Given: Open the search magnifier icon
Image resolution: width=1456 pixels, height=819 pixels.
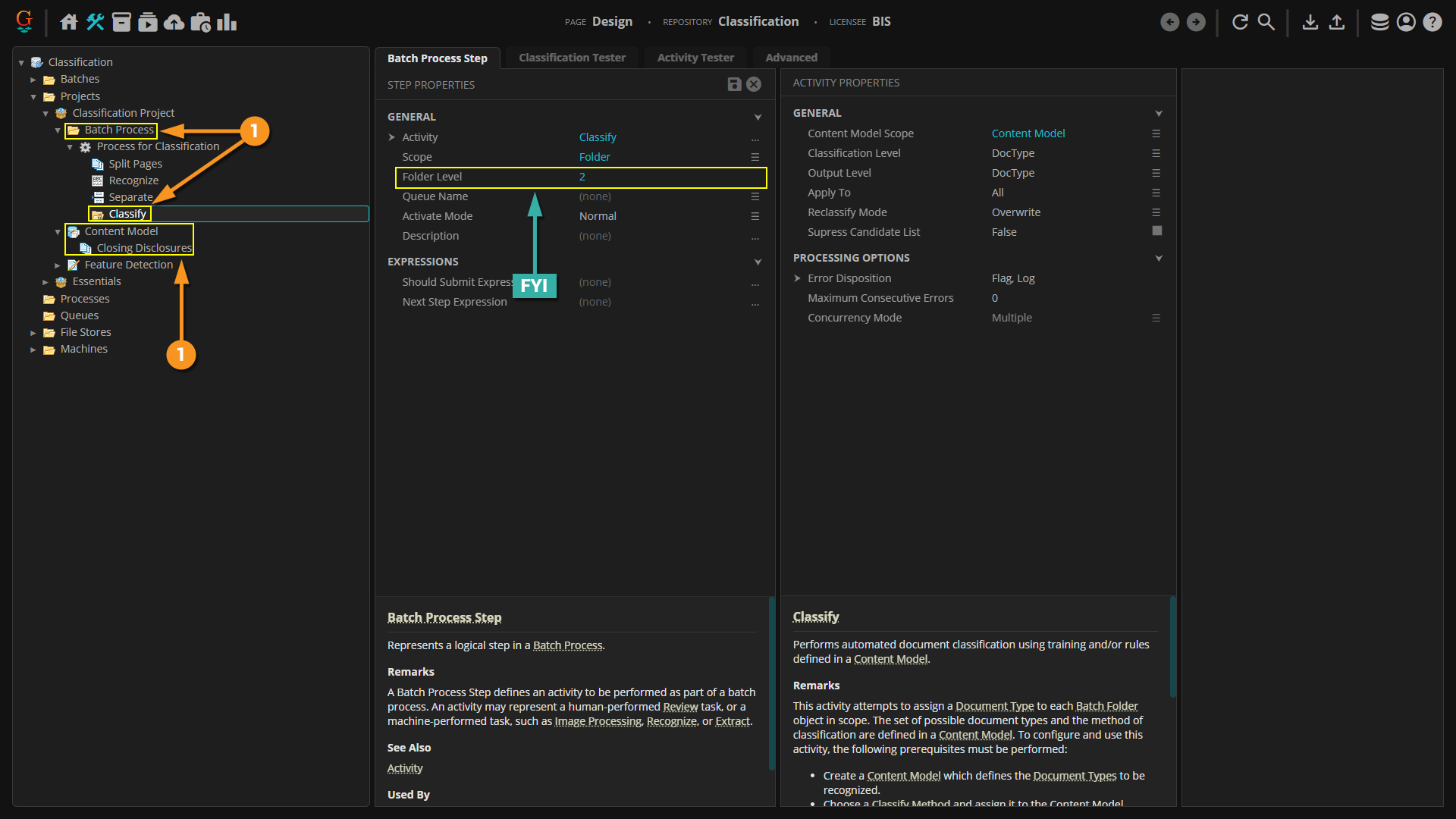Looking at the screenshot, I should pos(1266,22).
